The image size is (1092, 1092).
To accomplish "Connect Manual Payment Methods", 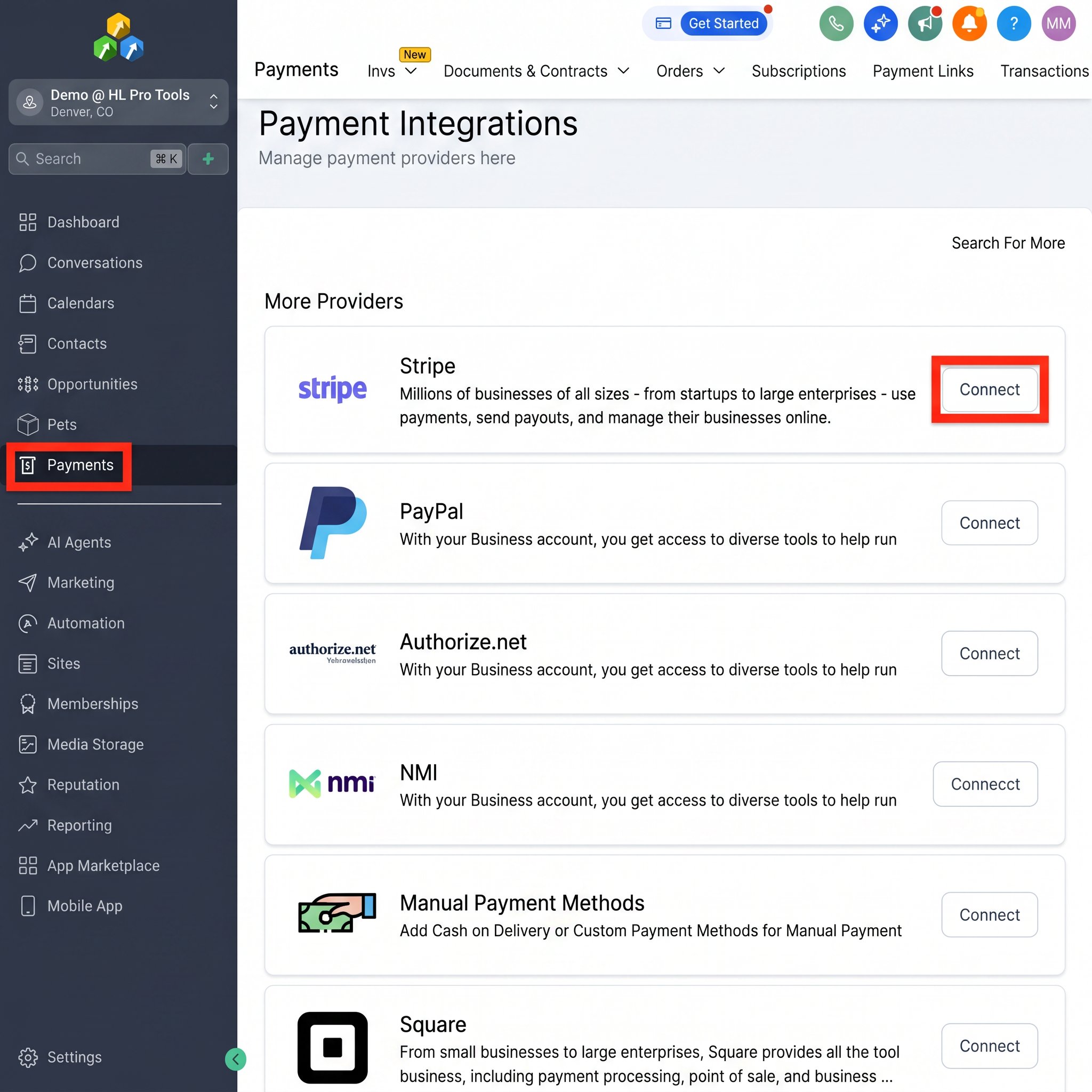I will pos(989,914).
